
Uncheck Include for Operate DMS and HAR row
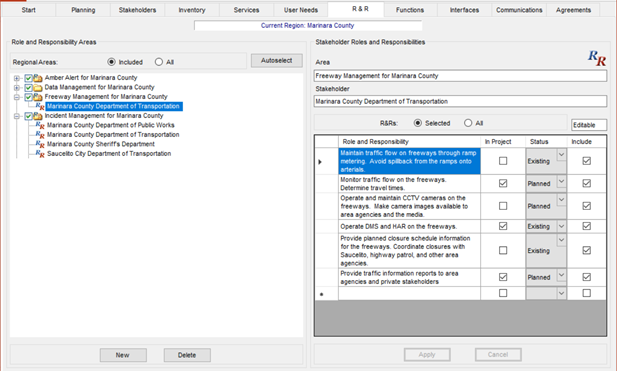coord(586,226)
